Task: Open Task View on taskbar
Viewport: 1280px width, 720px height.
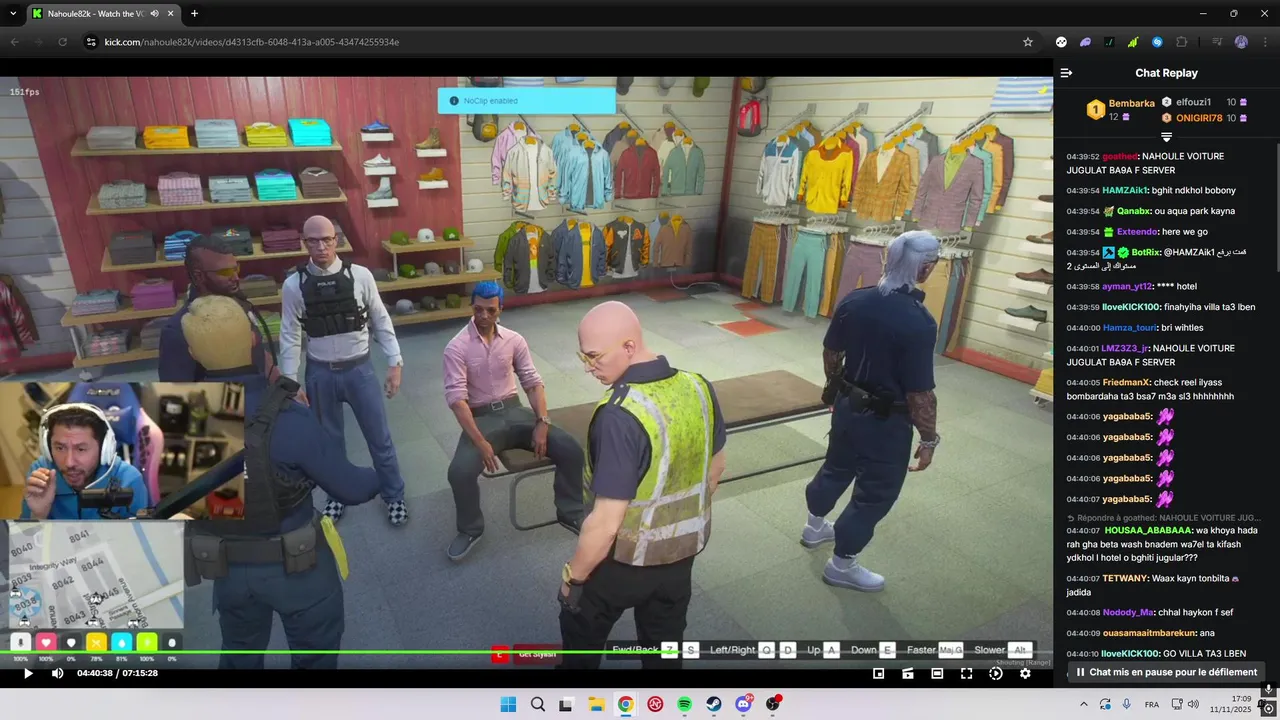Action: click(566, 704)
